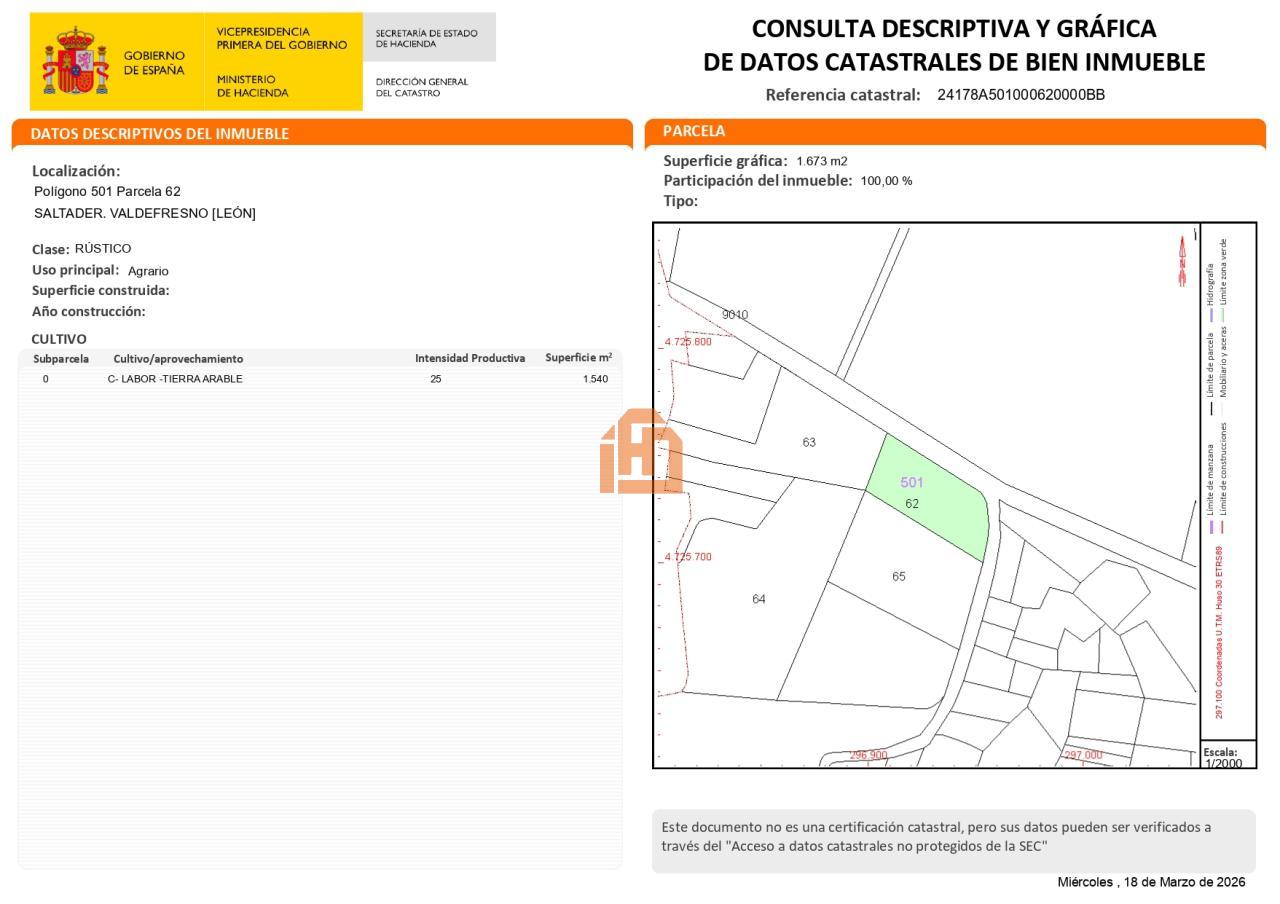Click the cadastral reference number 24178A501000620000BB
Image resolution: width=1280 pixels, height=904 pixels.
(1020, 95)
